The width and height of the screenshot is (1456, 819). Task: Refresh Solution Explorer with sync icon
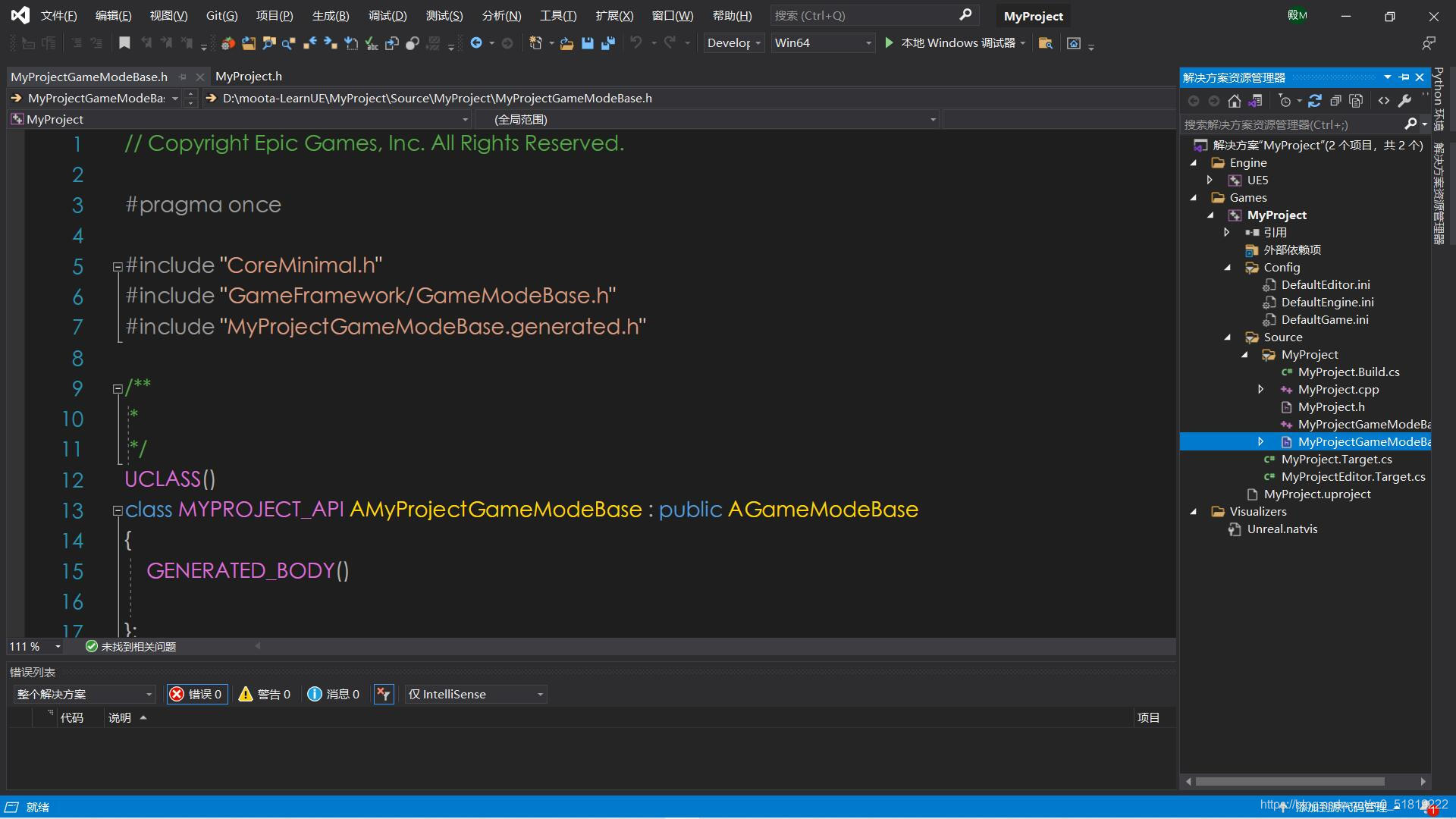[1315, 101]
